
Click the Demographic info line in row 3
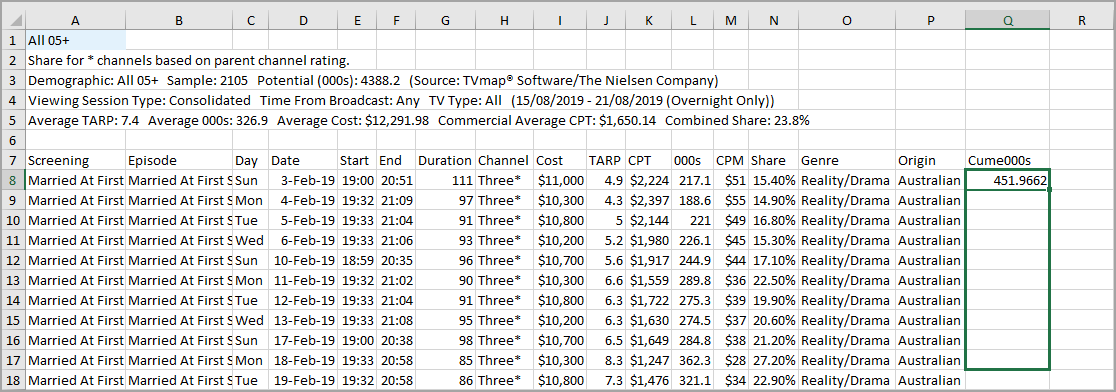point(373,80)
